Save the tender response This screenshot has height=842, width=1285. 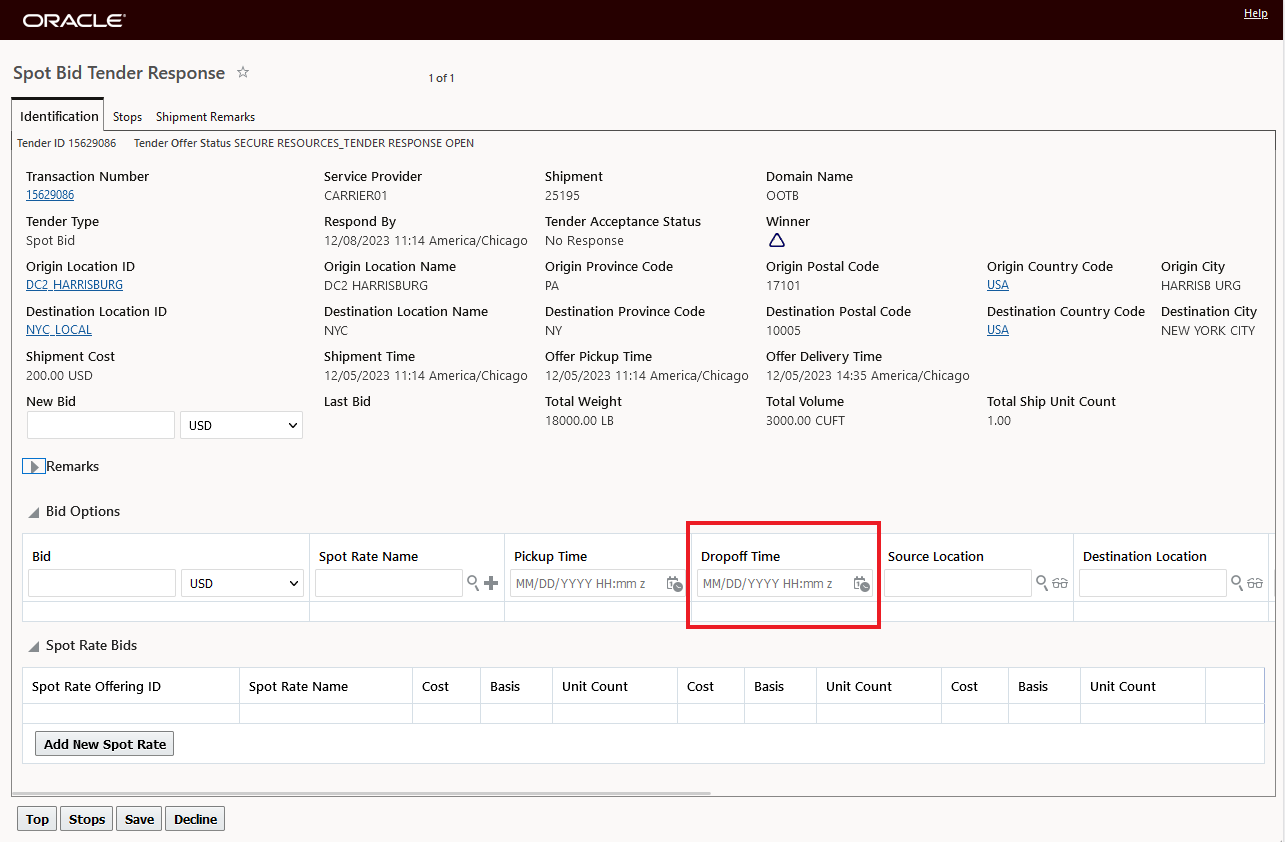click(x=139, y=819)
